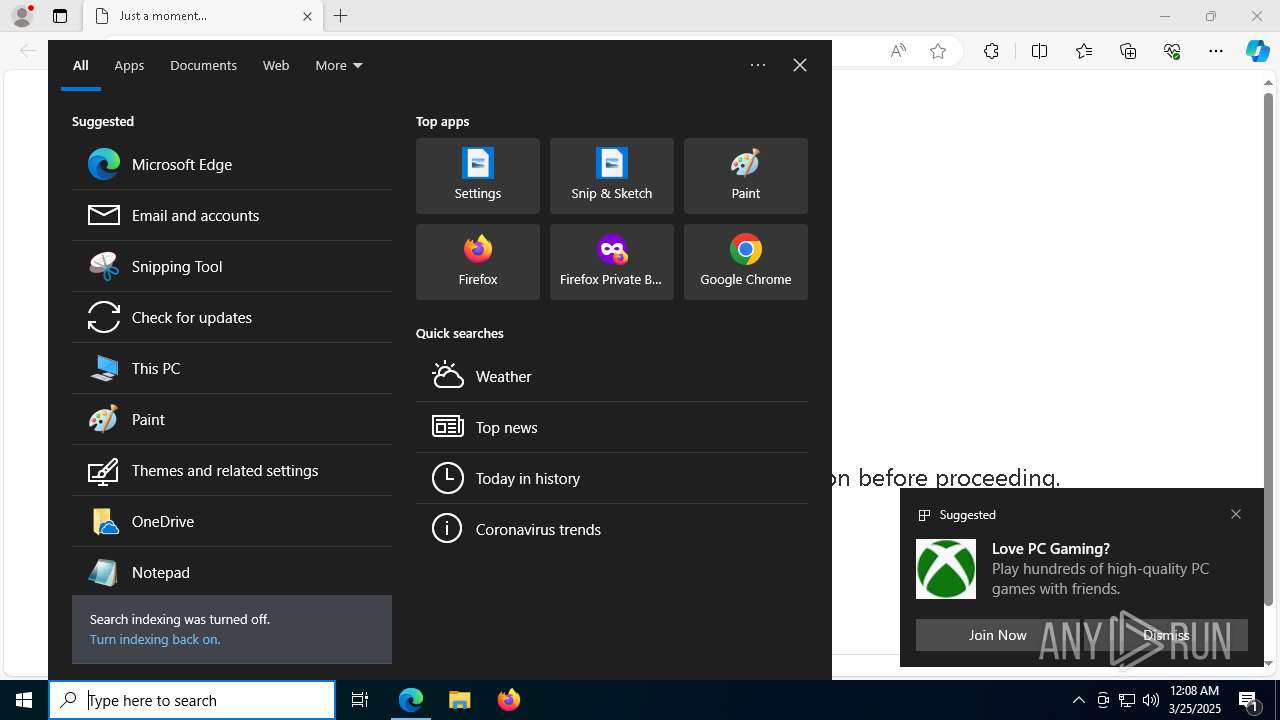The height and width of the screenshot is (720, 1280).
Task: Focus the taskbar search box
Action: coord(192,700)
